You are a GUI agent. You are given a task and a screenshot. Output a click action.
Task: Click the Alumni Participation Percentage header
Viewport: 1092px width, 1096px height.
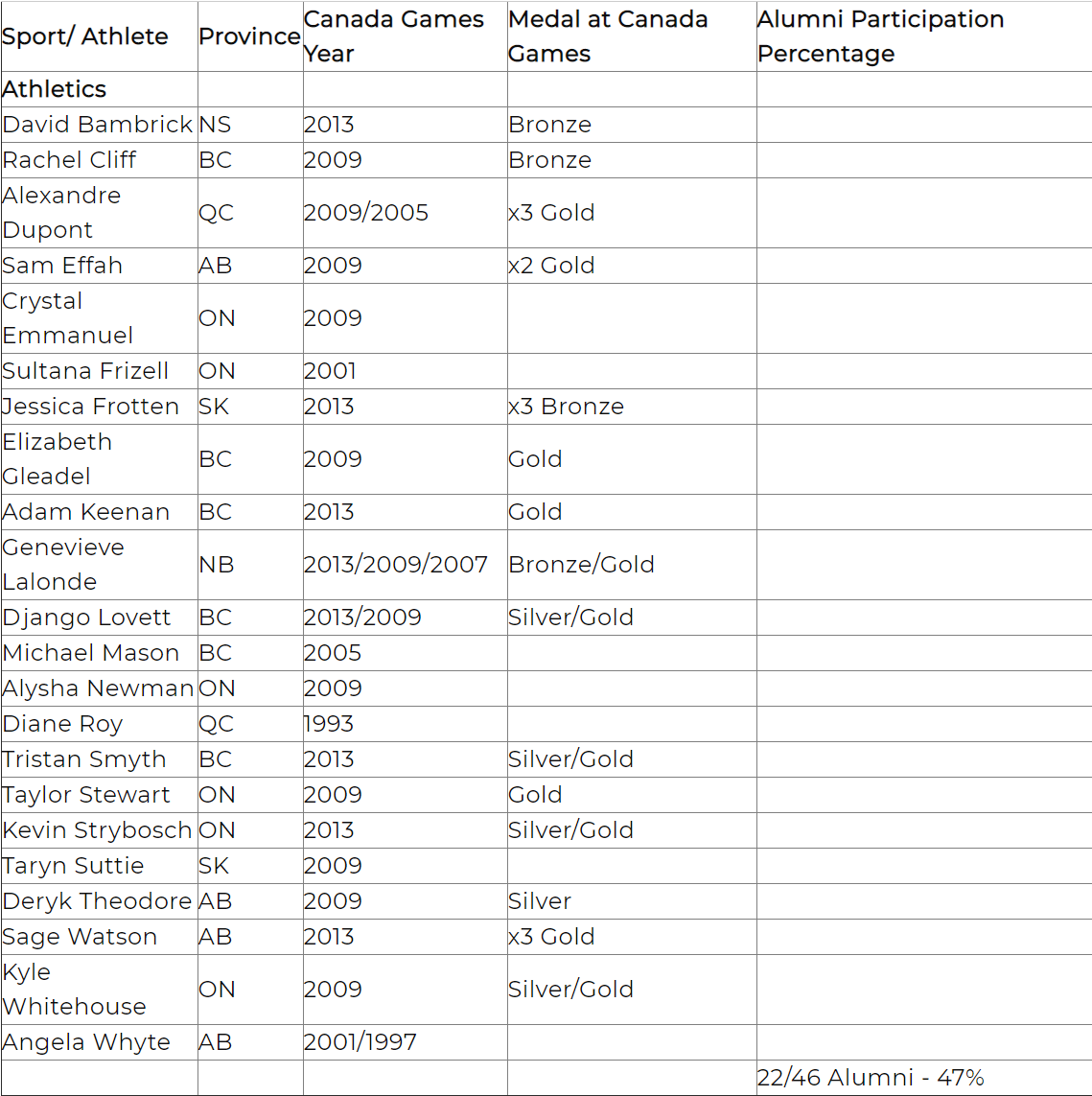tap(880, 36)
